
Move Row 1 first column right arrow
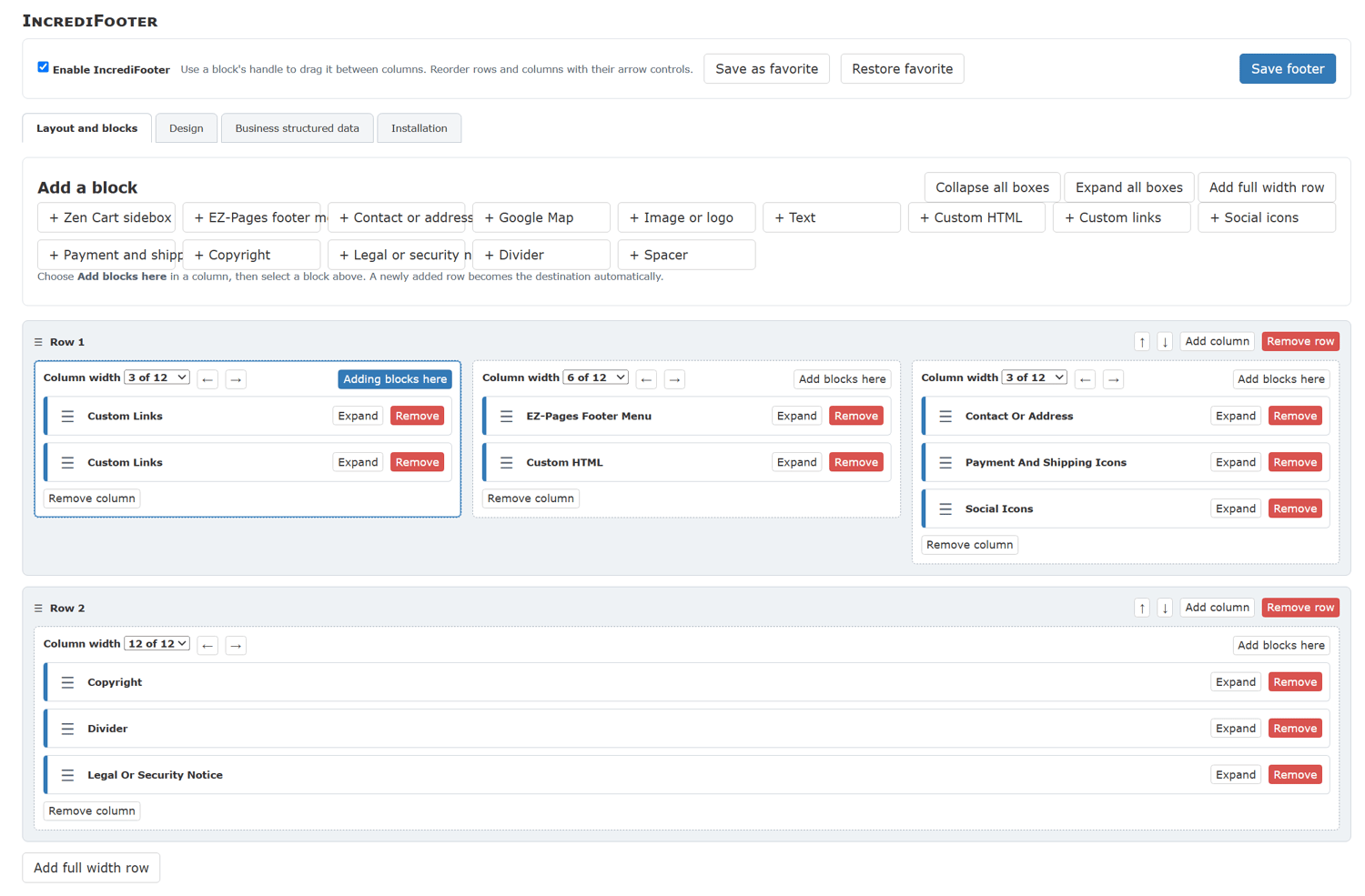(236, 379)
